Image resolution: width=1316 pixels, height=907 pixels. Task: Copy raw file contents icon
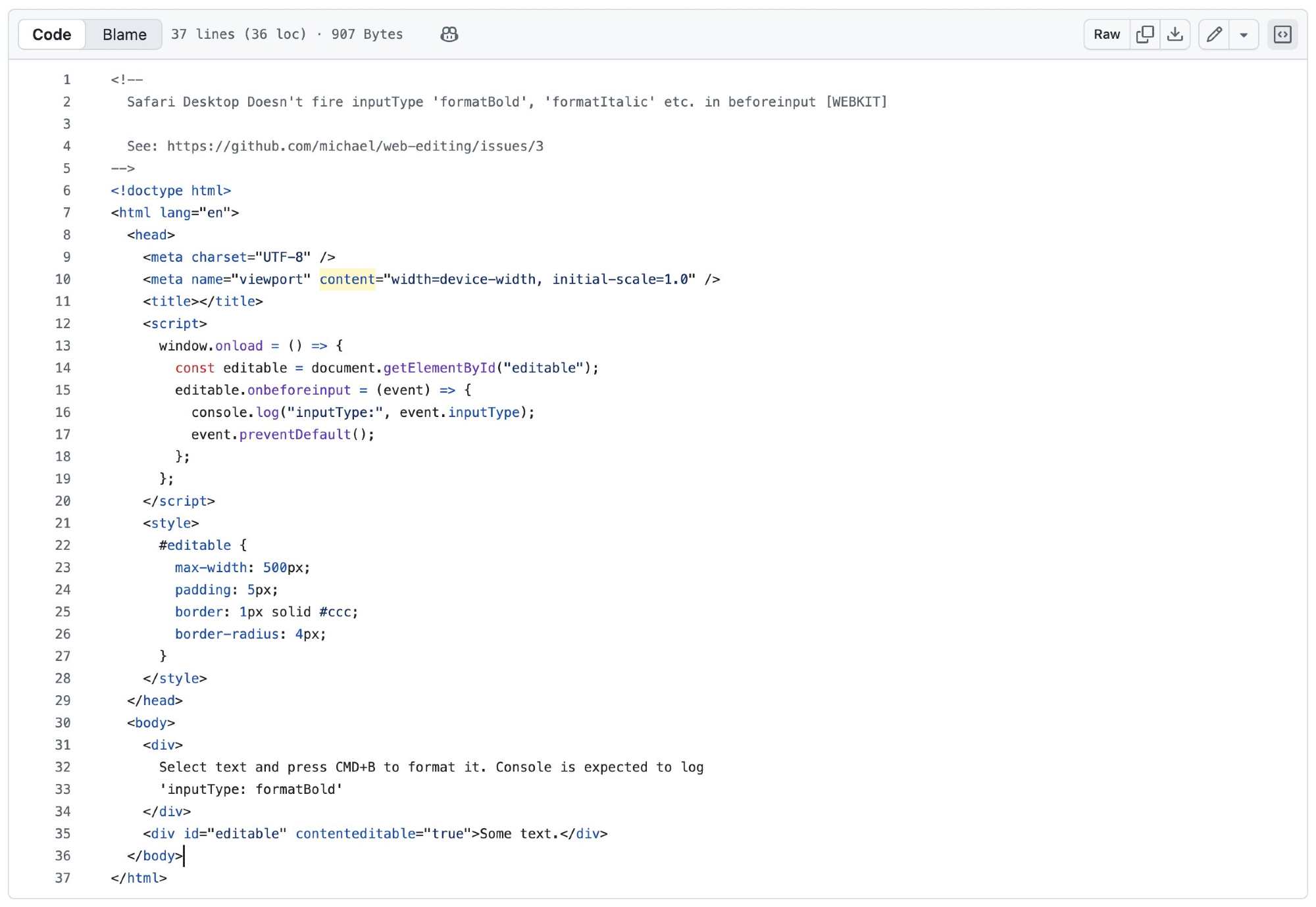[x=1145, y=34]
